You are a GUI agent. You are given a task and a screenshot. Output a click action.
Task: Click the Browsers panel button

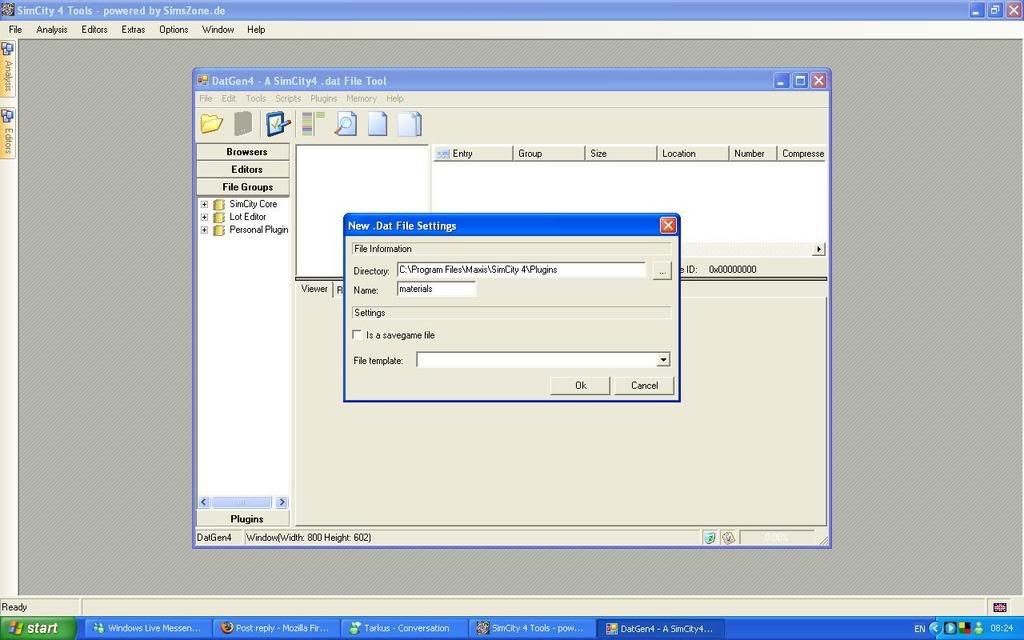(243, 152)
